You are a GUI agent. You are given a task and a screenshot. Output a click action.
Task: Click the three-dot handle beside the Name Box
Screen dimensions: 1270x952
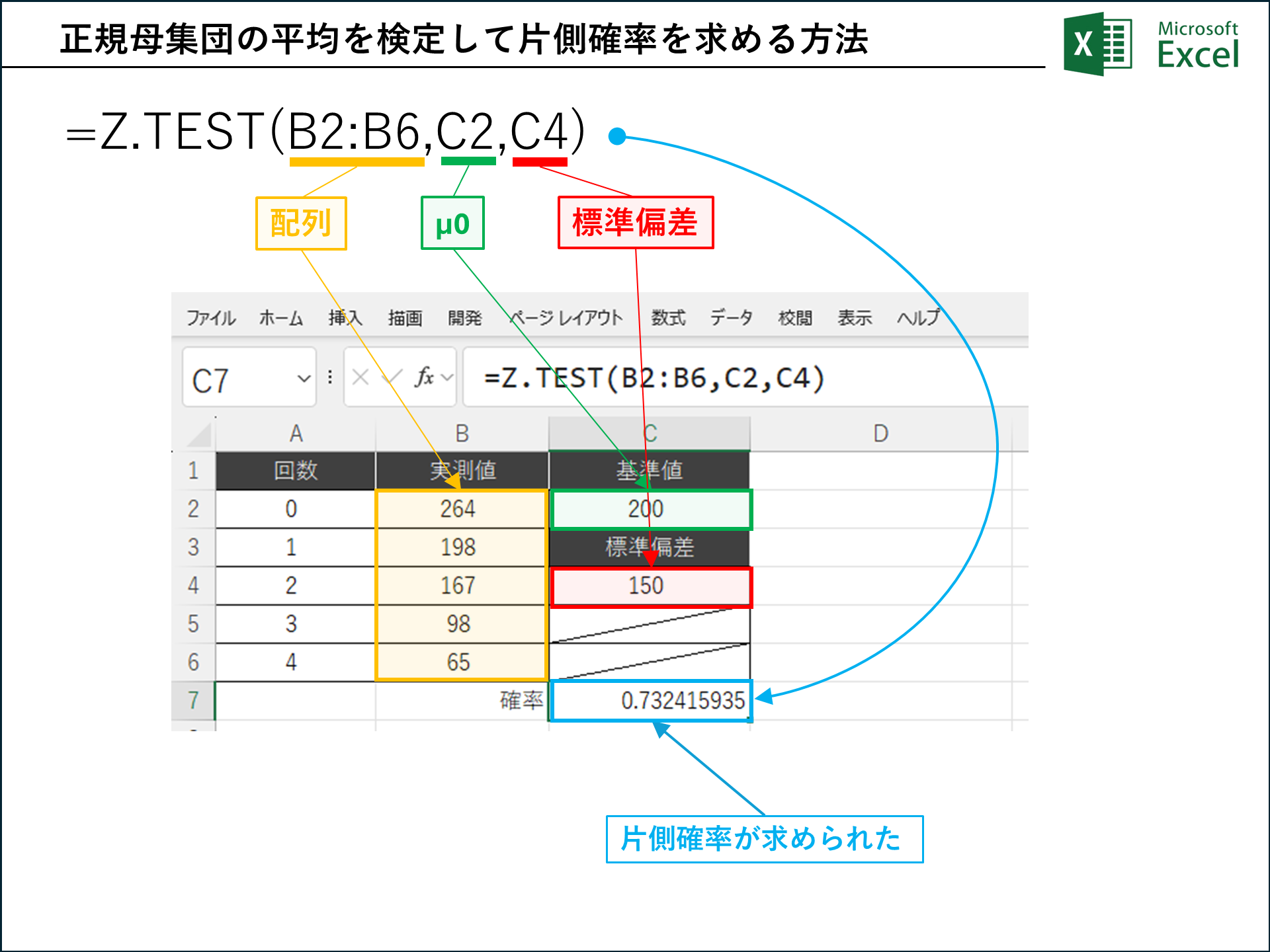(x=330, y=377)
